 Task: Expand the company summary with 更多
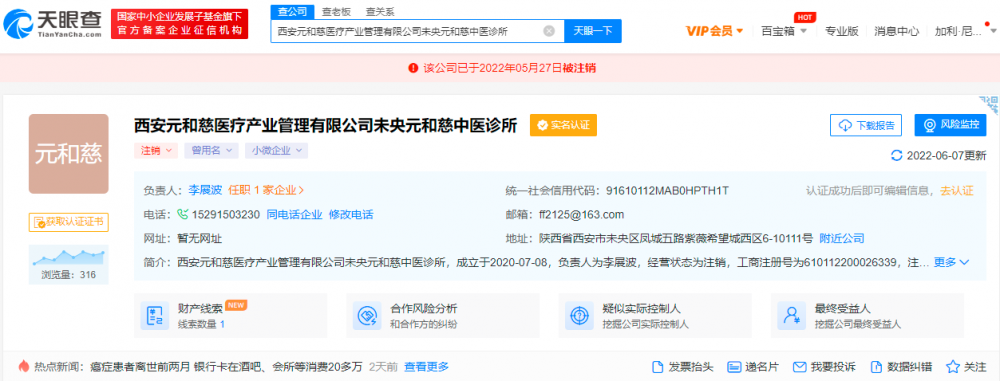[952, 262]
